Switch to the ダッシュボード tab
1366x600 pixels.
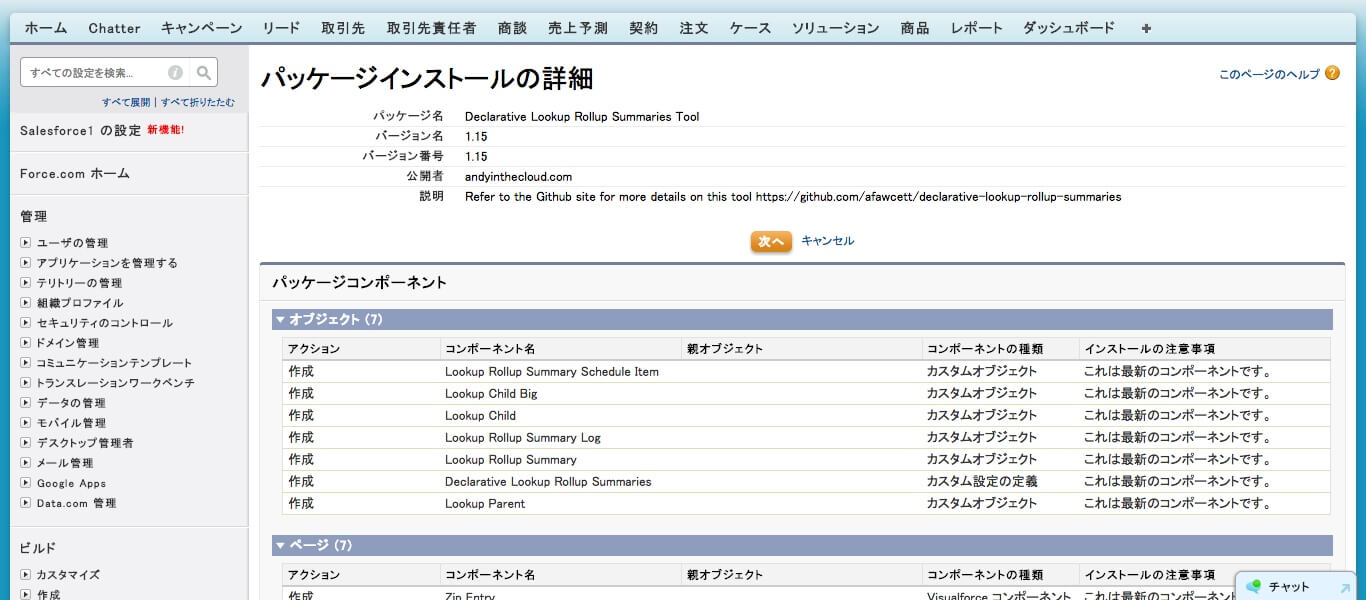[1068, 28]
